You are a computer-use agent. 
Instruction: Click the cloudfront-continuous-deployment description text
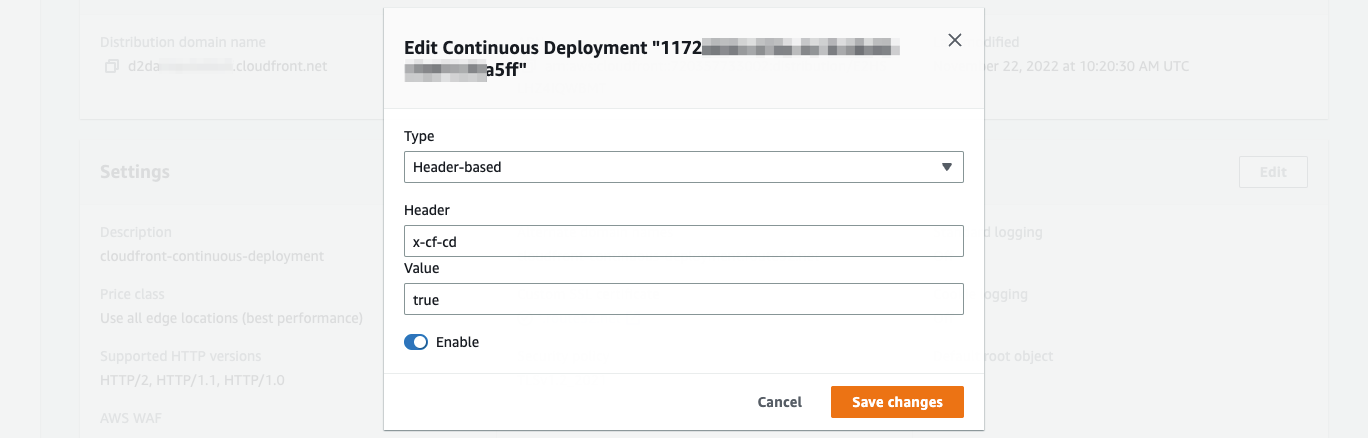point(212,256)
